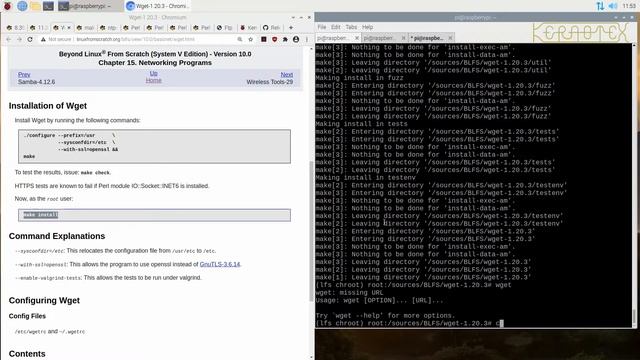Bookmark this page with the star icon
The image size is (640, 360).
coord(251,39)
